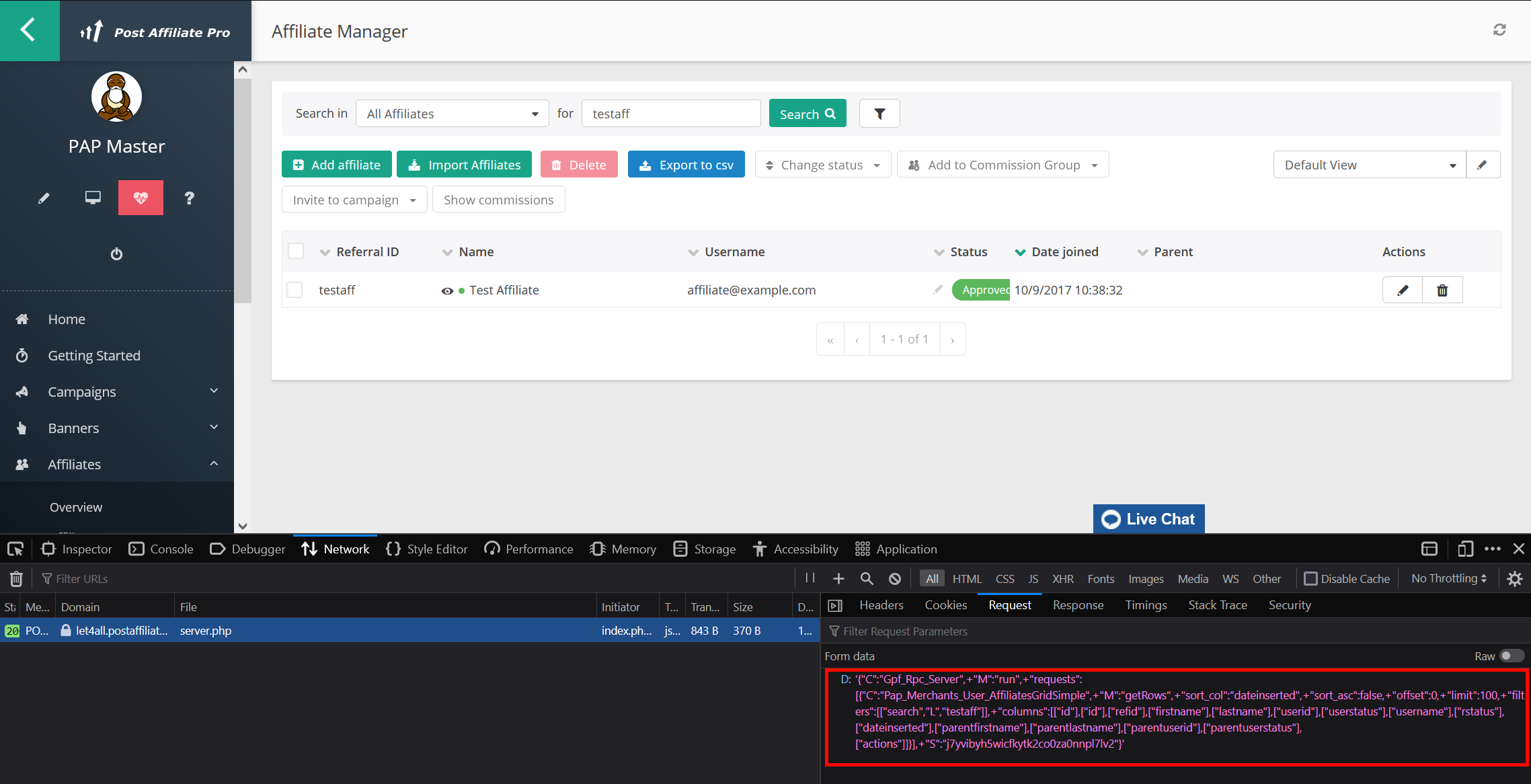The image size is (1531, 784).
Task: Click the red heartbeat icon in sidebar
Action: click(141, 198)
